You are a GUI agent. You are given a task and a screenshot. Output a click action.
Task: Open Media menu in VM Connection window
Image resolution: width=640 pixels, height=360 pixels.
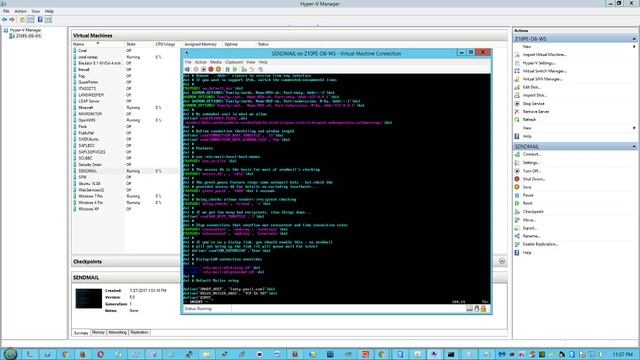click(216, 62)
